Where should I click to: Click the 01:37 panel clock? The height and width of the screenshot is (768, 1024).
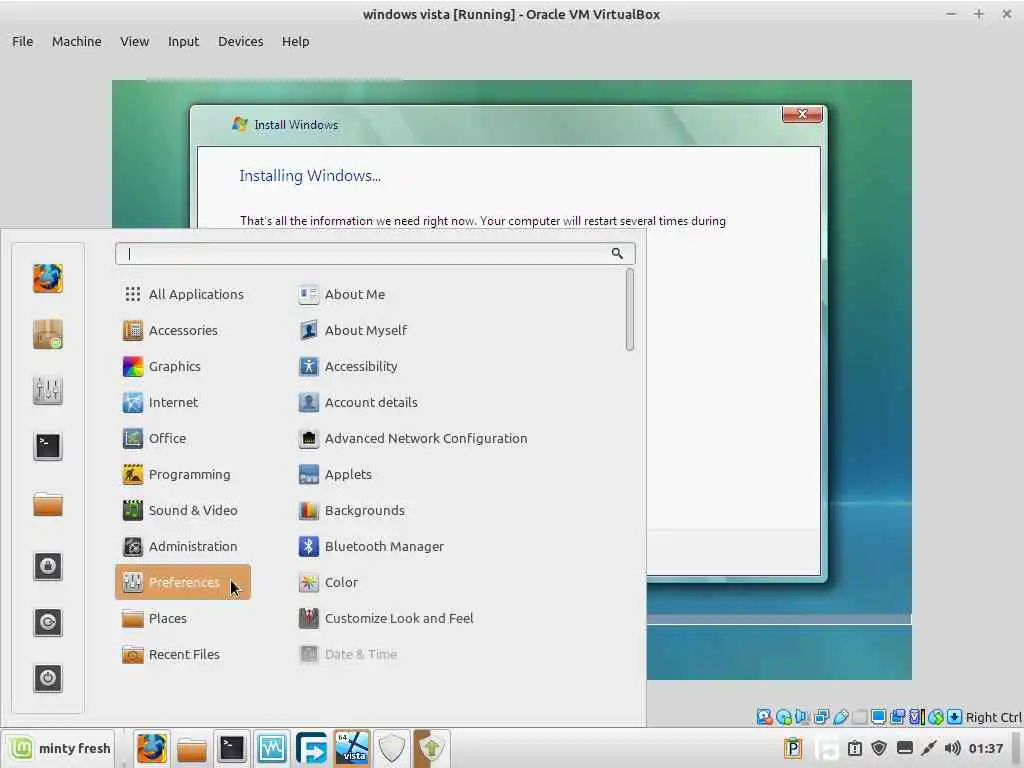[985, 748]
